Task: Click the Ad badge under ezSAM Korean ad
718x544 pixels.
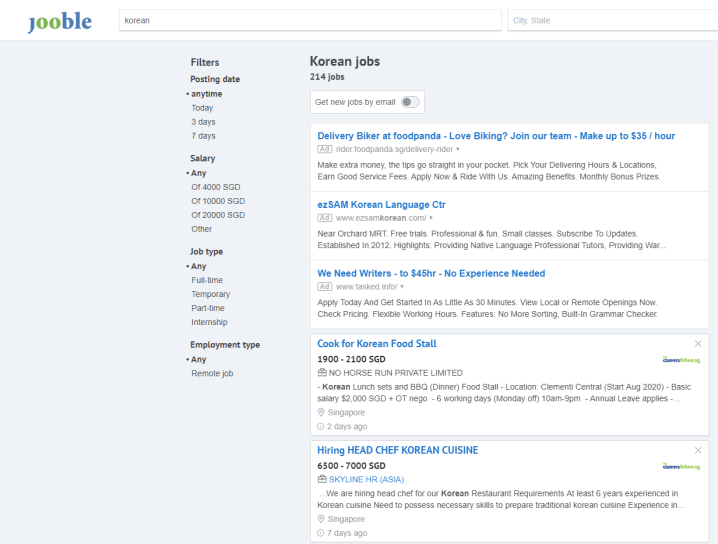Action: pyautogui.click(x=325, y=218)
